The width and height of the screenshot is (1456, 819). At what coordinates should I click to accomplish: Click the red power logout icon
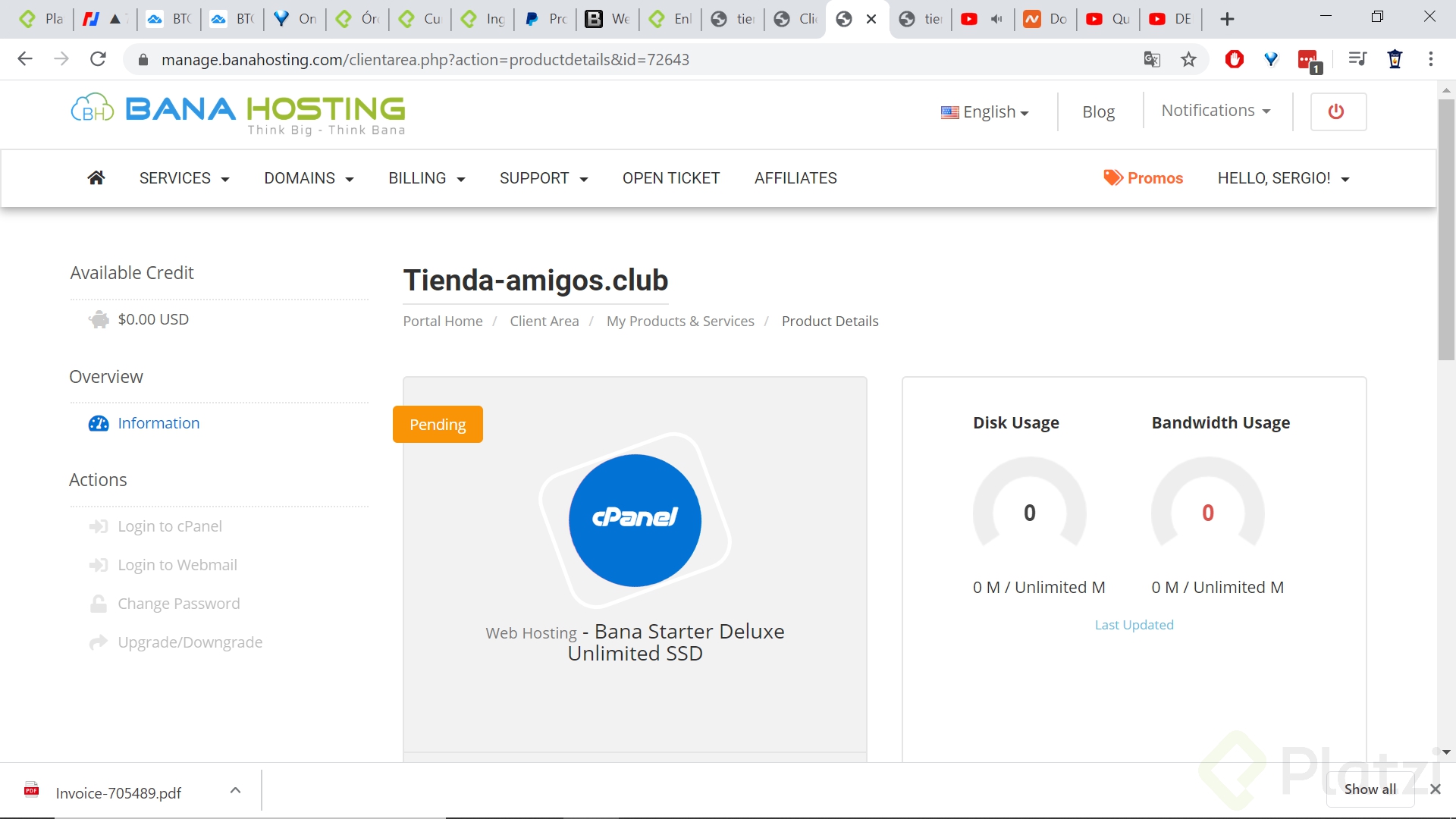(x=1338, y=111)
